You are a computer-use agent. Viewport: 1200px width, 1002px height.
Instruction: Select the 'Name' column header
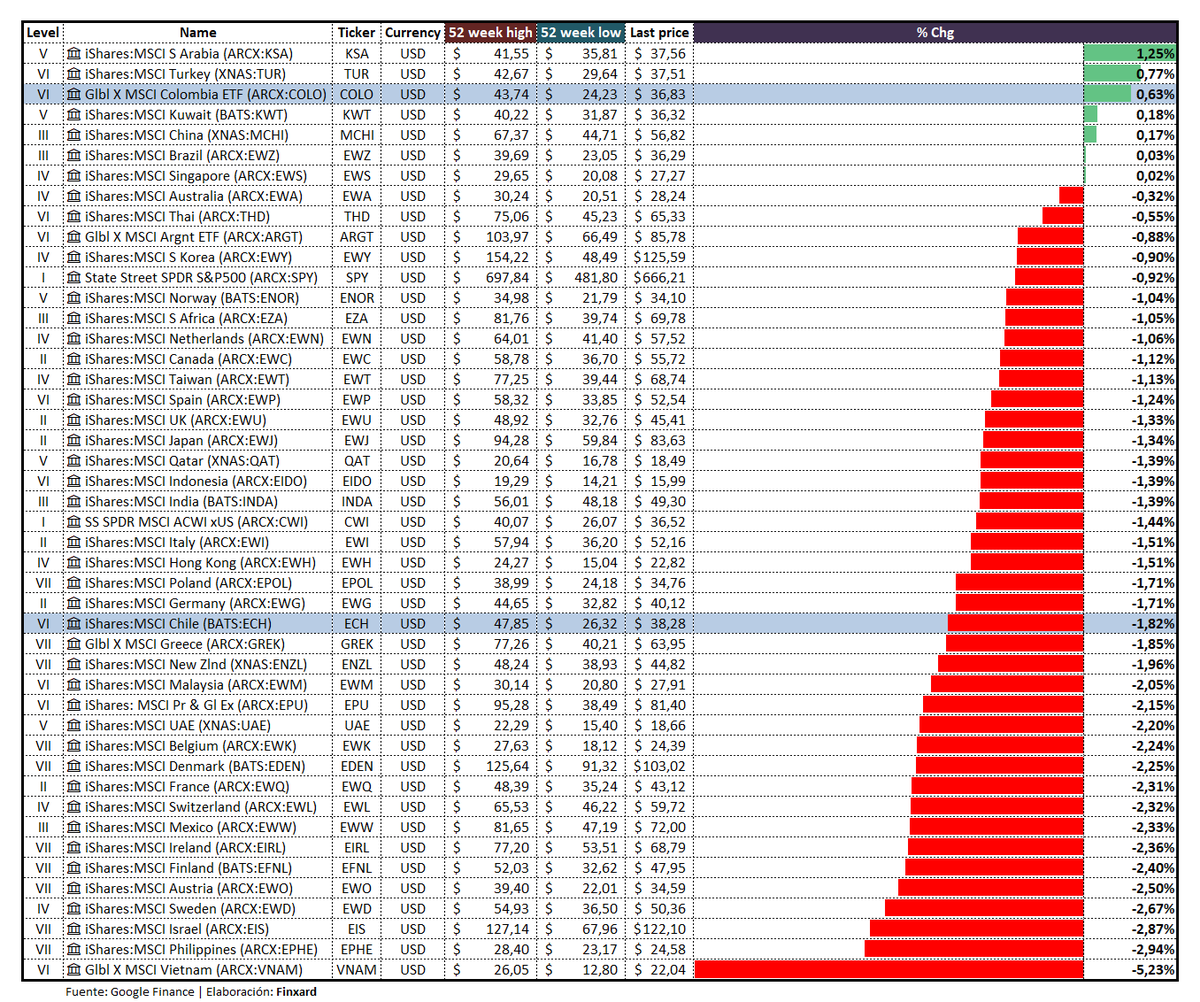tap(198, 32)
